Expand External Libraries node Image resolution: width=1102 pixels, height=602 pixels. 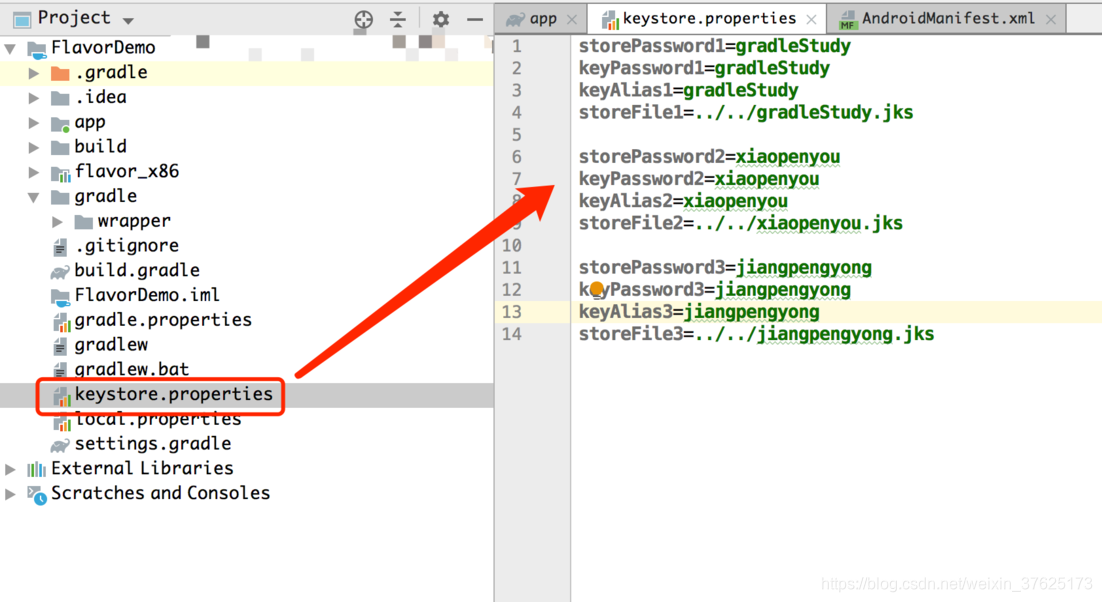[10, 469]
